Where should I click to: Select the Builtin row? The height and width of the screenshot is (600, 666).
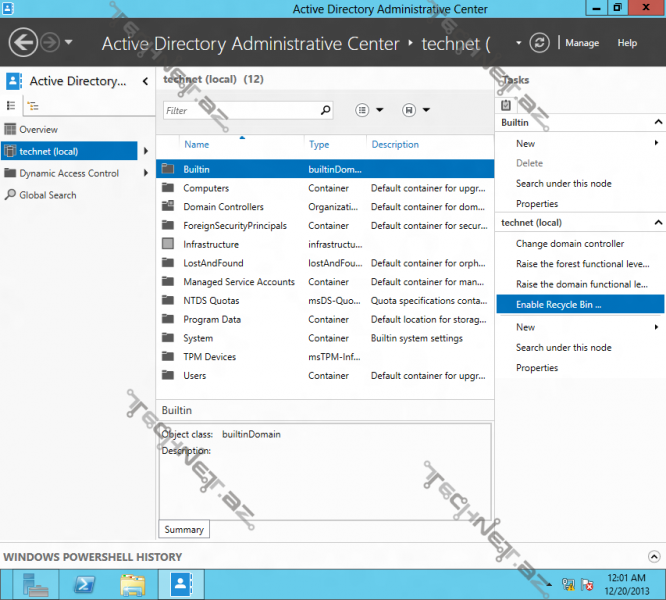(x=325, y=169)
